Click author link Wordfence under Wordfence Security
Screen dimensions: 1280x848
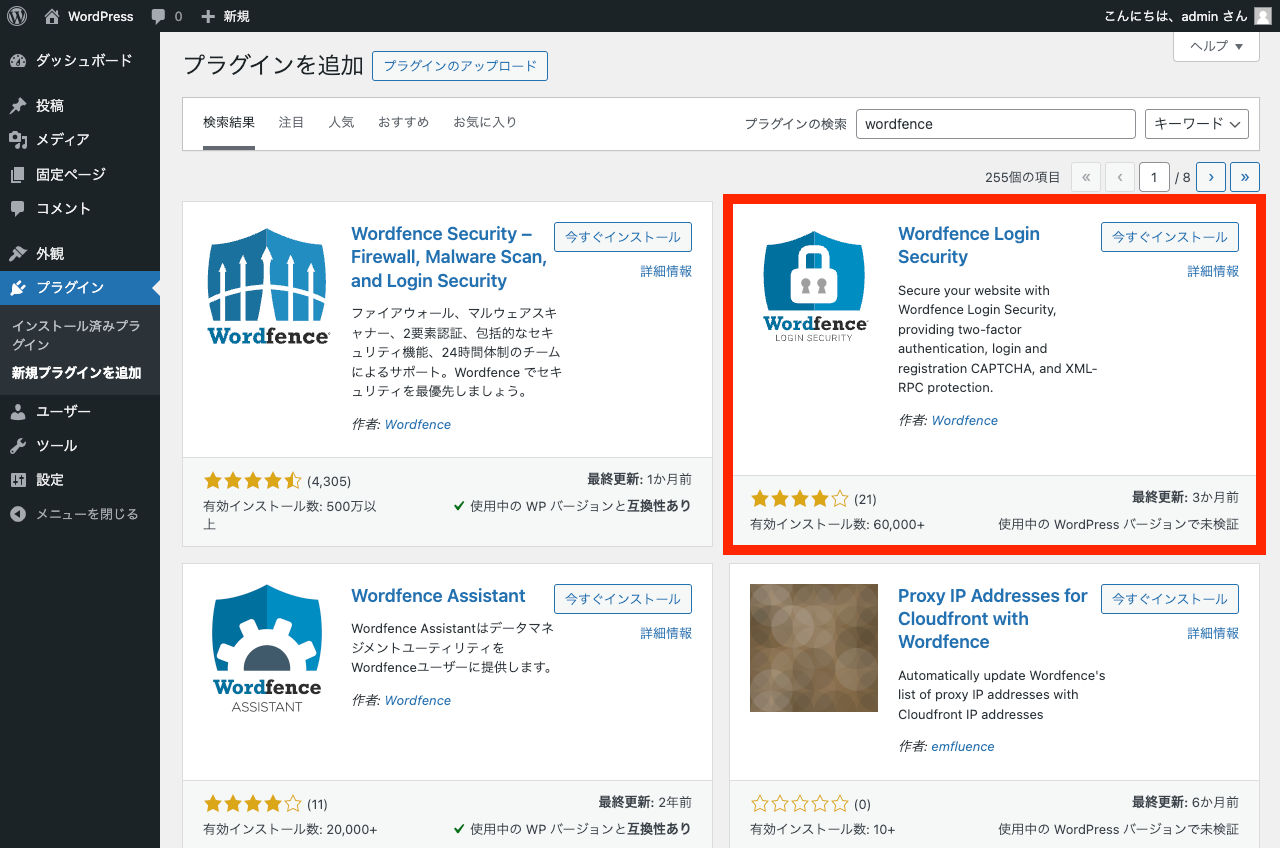[x=418, y=424]
